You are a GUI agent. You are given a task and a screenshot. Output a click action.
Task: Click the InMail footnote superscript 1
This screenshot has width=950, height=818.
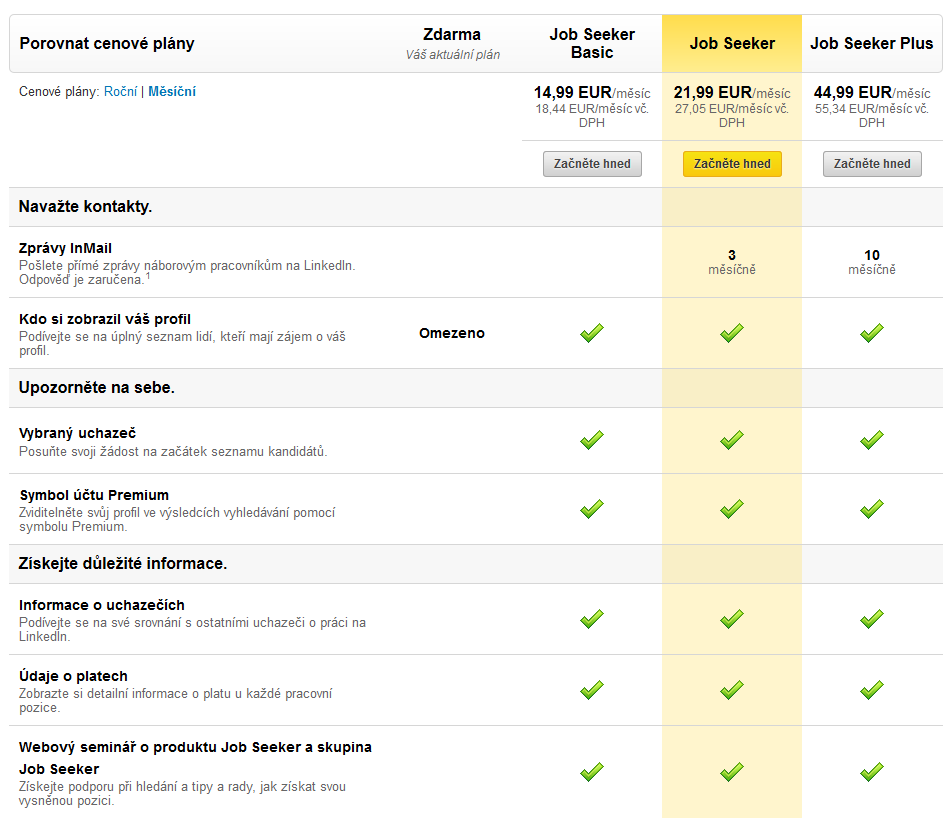tap(148, 276)
